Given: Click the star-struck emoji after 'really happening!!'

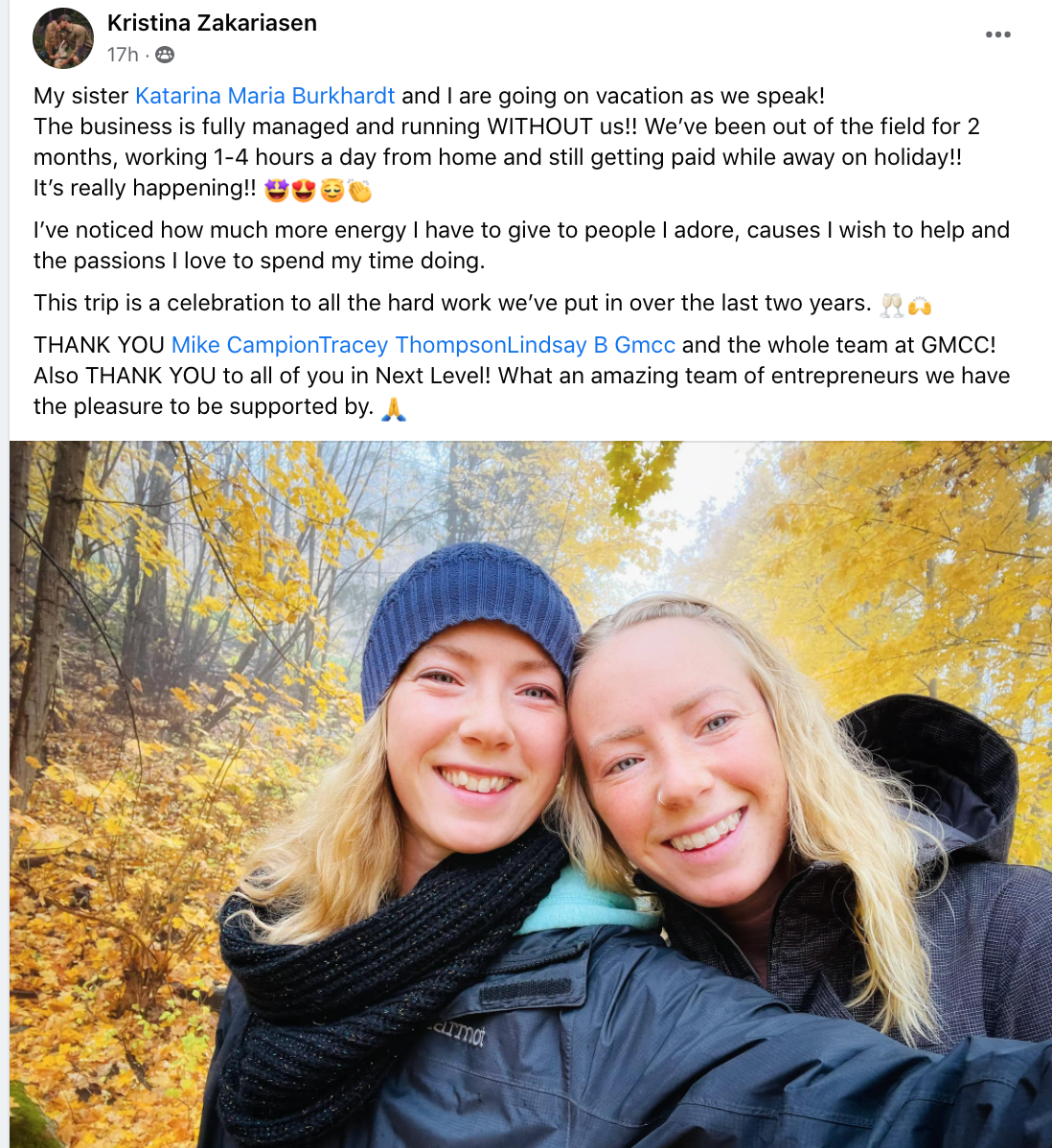Looking at the screenshot, I should [x=276, y=191].
